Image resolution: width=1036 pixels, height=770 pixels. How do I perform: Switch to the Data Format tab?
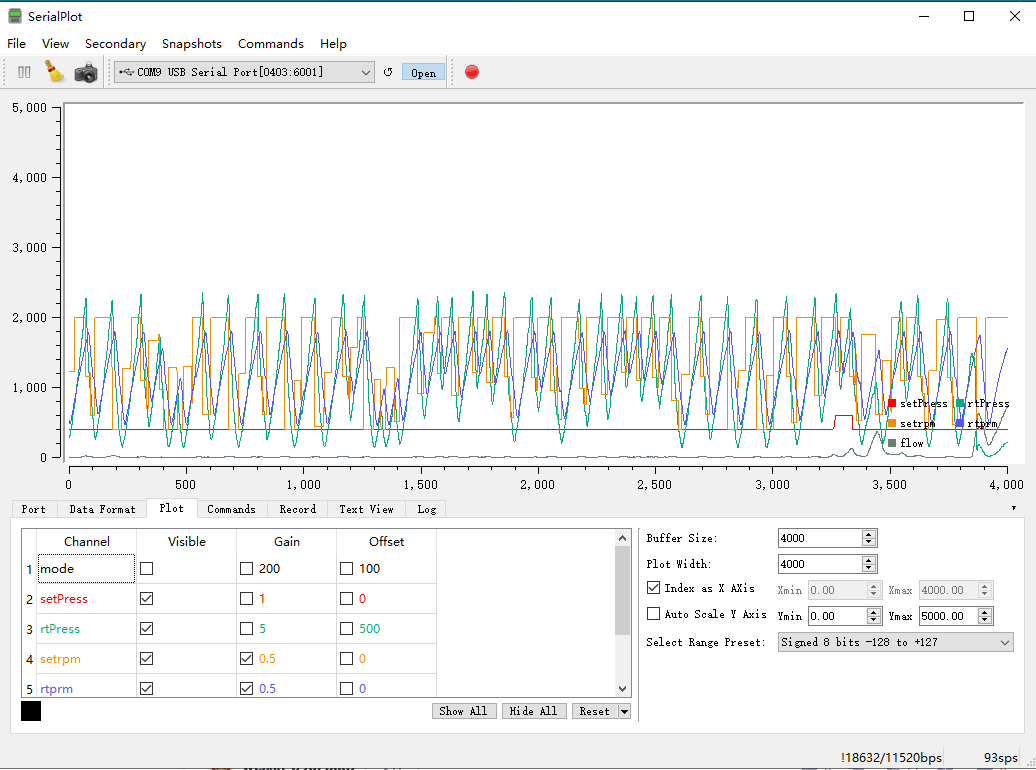click(x=102, y=509)
